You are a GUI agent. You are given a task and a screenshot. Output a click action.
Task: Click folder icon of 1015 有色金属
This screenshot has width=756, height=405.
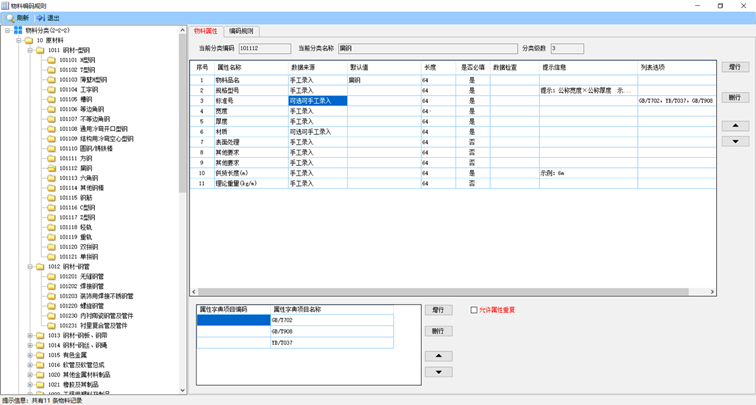click(40, 355)
